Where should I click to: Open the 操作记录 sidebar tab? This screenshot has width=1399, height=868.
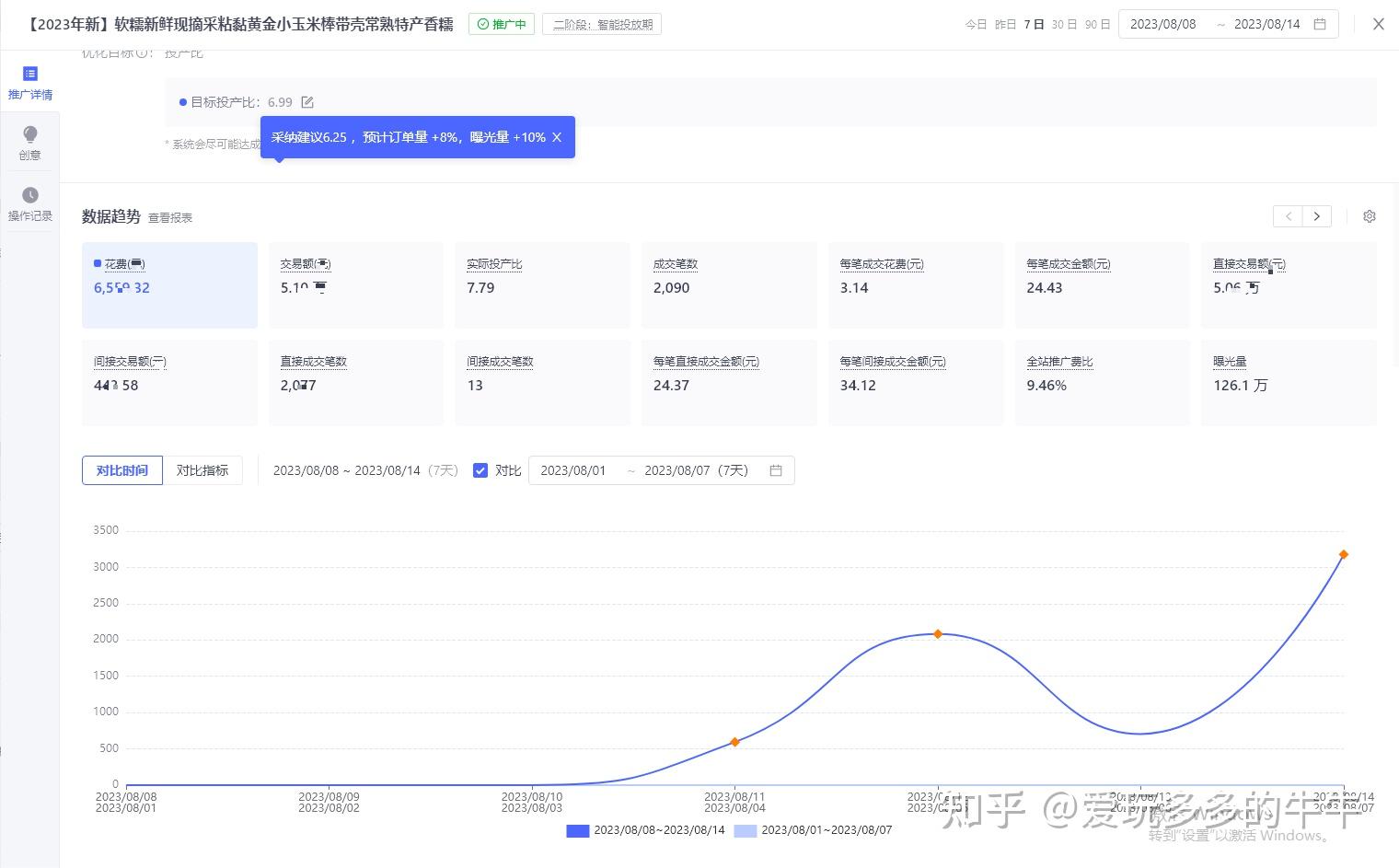point(30,204)
